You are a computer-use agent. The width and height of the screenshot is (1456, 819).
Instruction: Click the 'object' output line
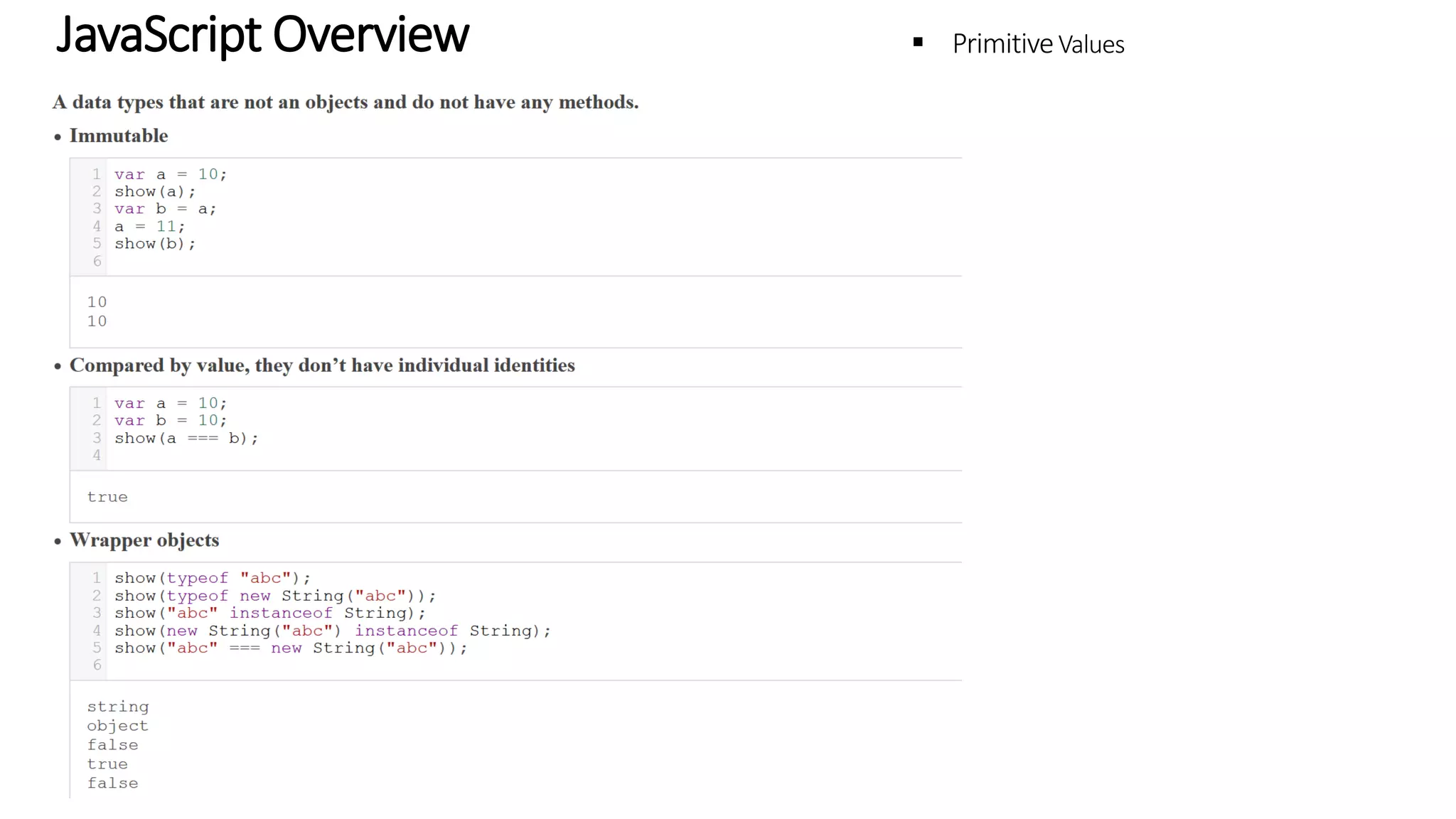click(117, 726)
